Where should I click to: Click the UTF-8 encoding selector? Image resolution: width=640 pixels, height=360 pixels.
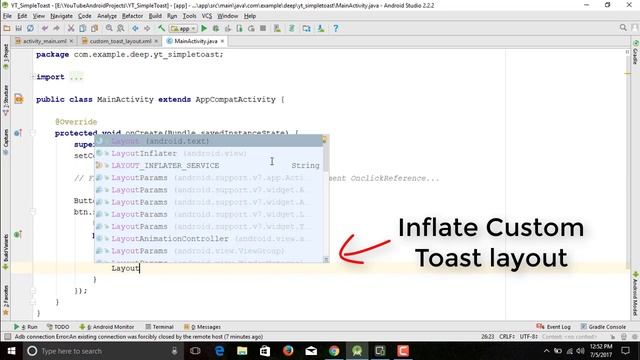(x=528, y=337)
